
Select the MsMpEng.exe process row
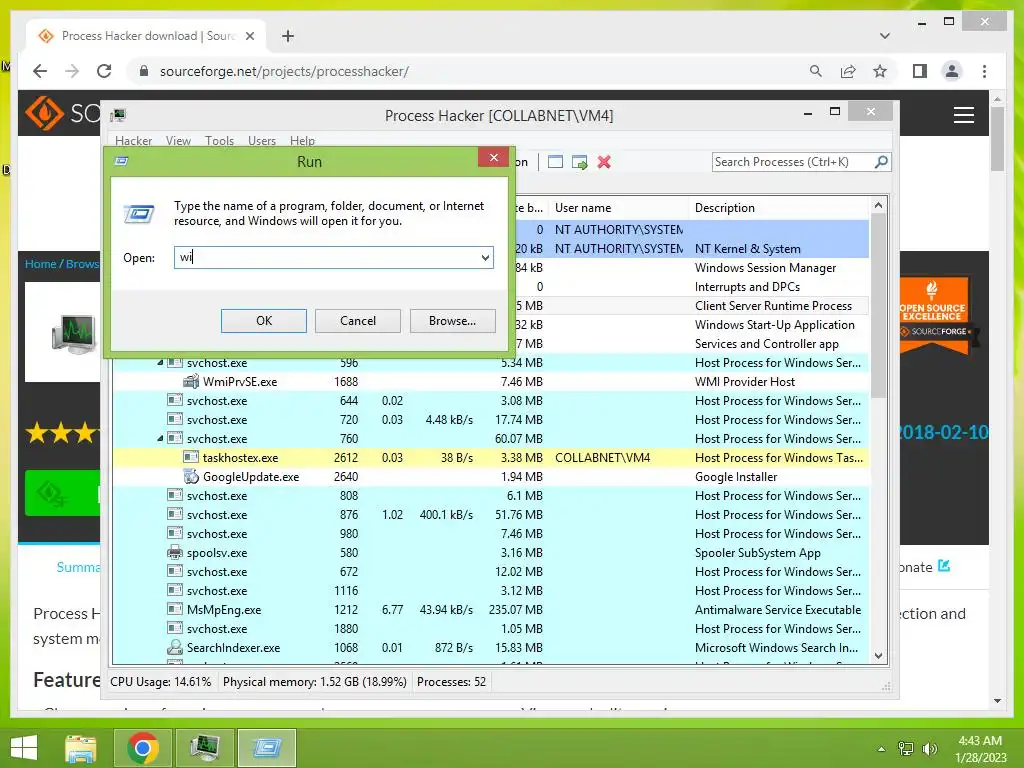(490, 609)
